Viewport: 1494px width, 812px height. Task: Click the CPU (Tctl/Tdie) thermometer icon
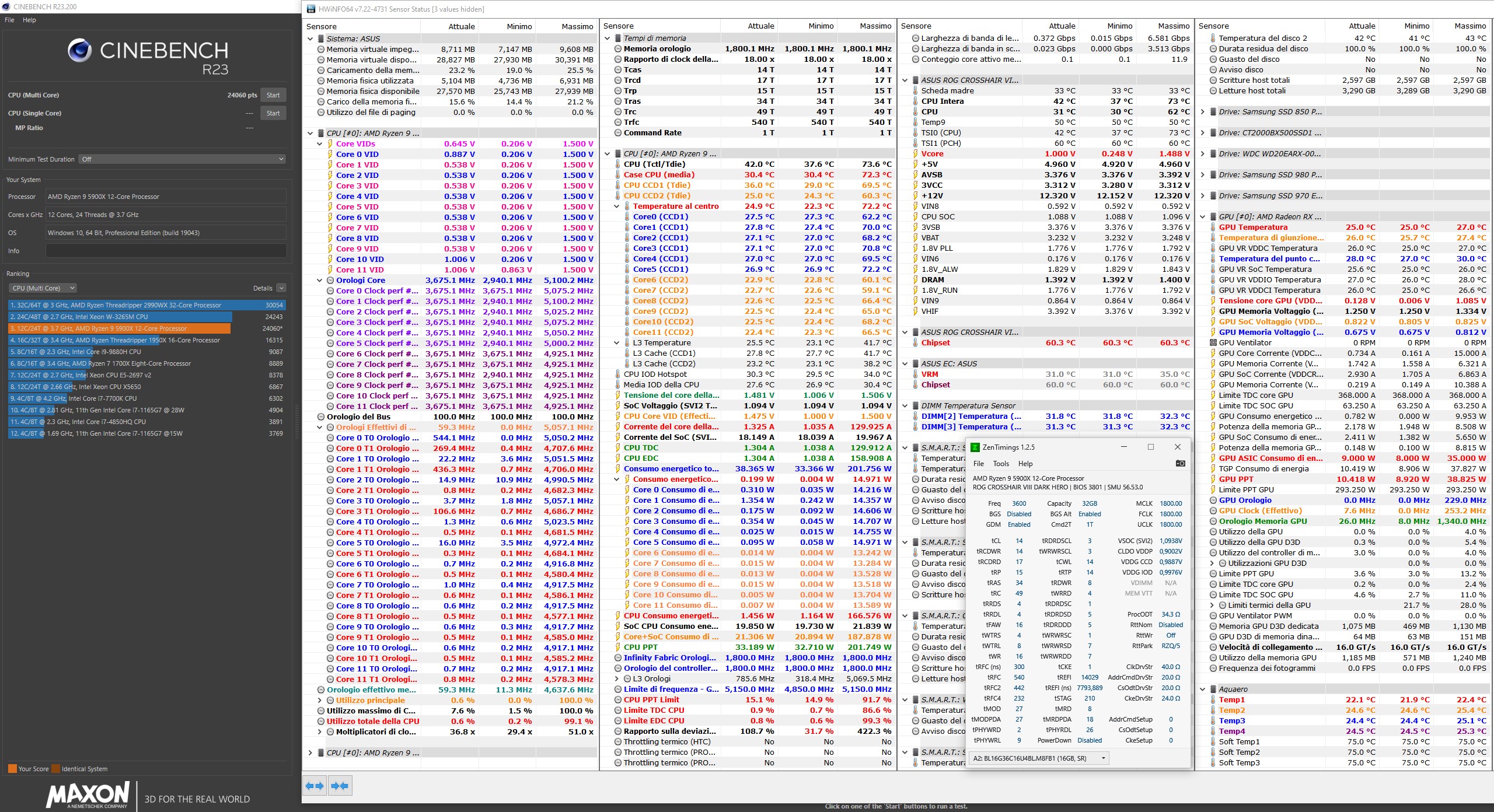click(x=618, y=164)
